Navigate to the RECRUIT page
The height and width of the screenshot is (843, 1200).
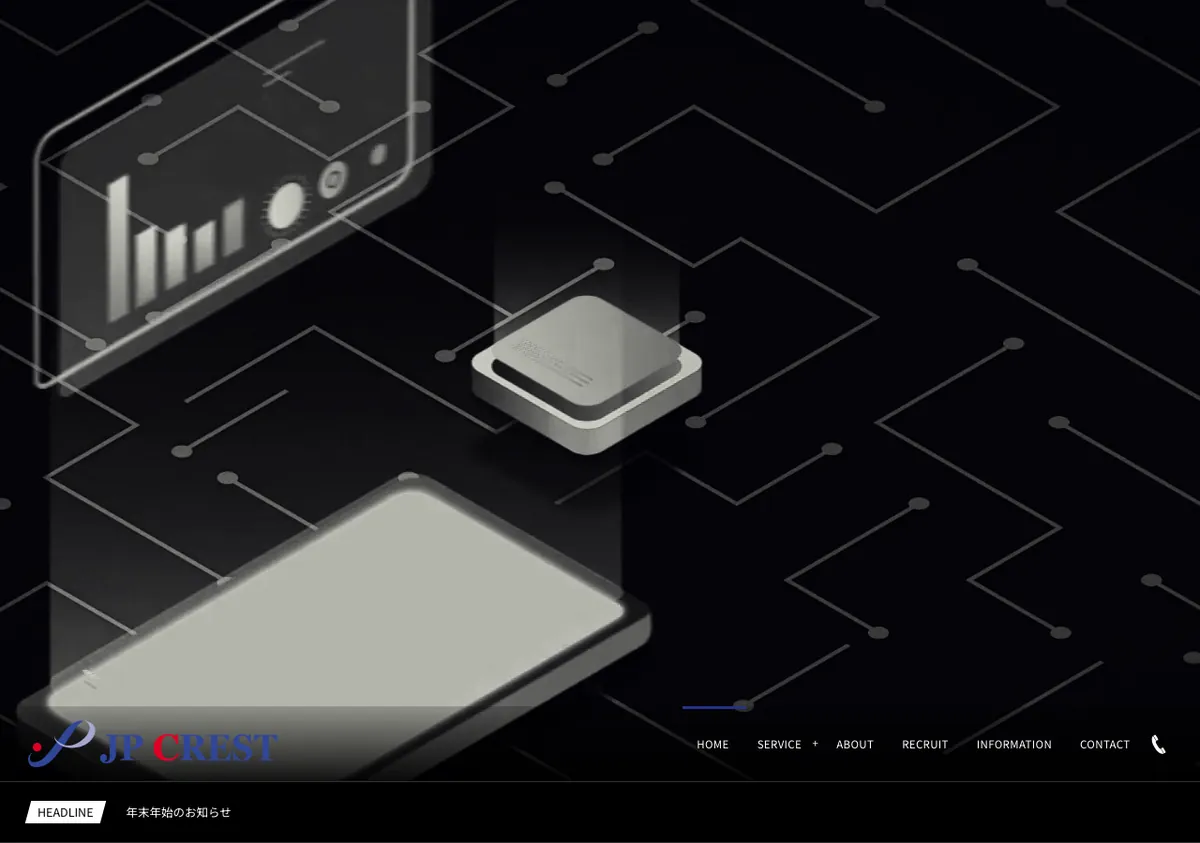[925, 744]
